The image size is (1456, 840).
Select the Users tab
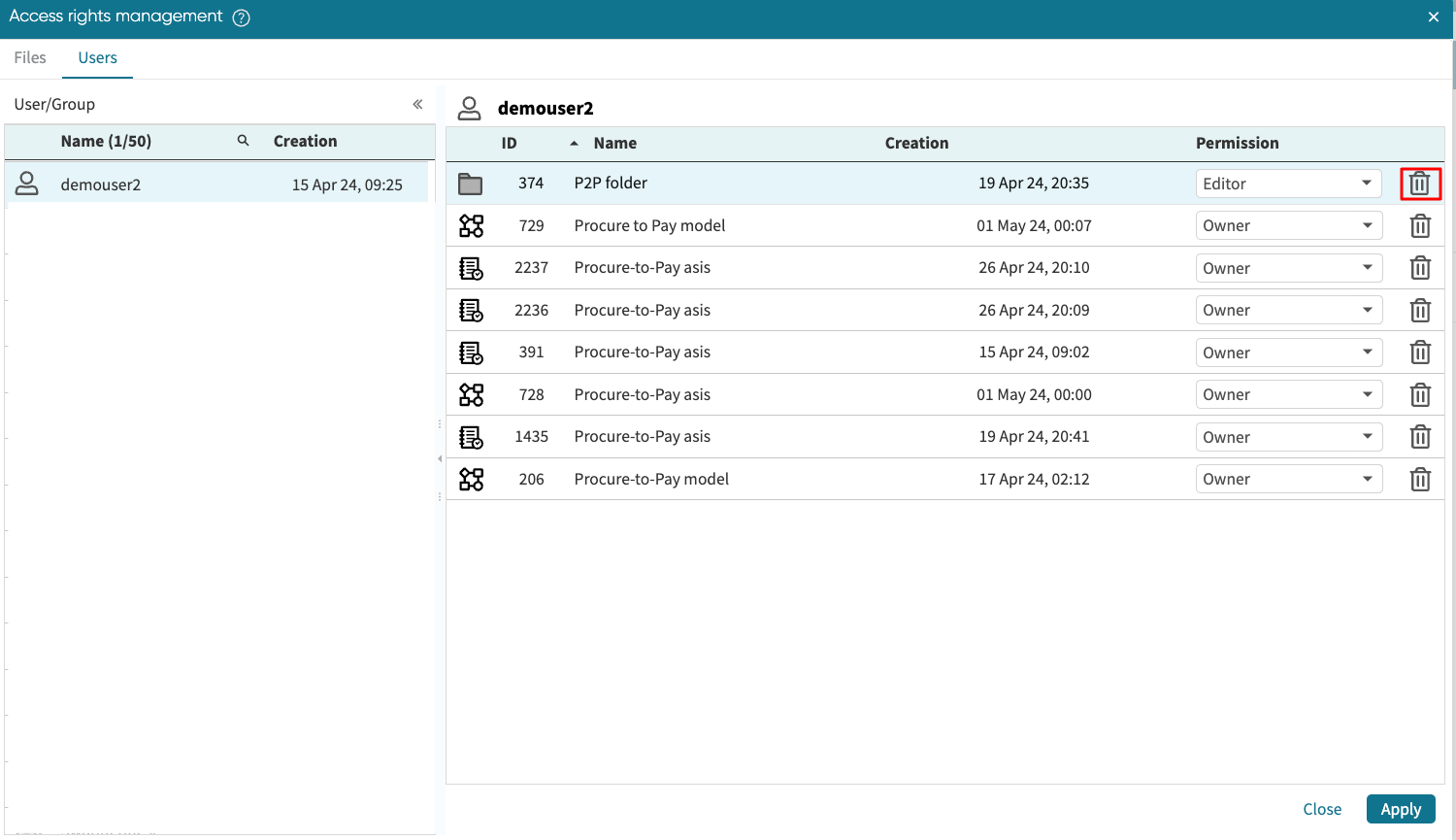point(97,57)
